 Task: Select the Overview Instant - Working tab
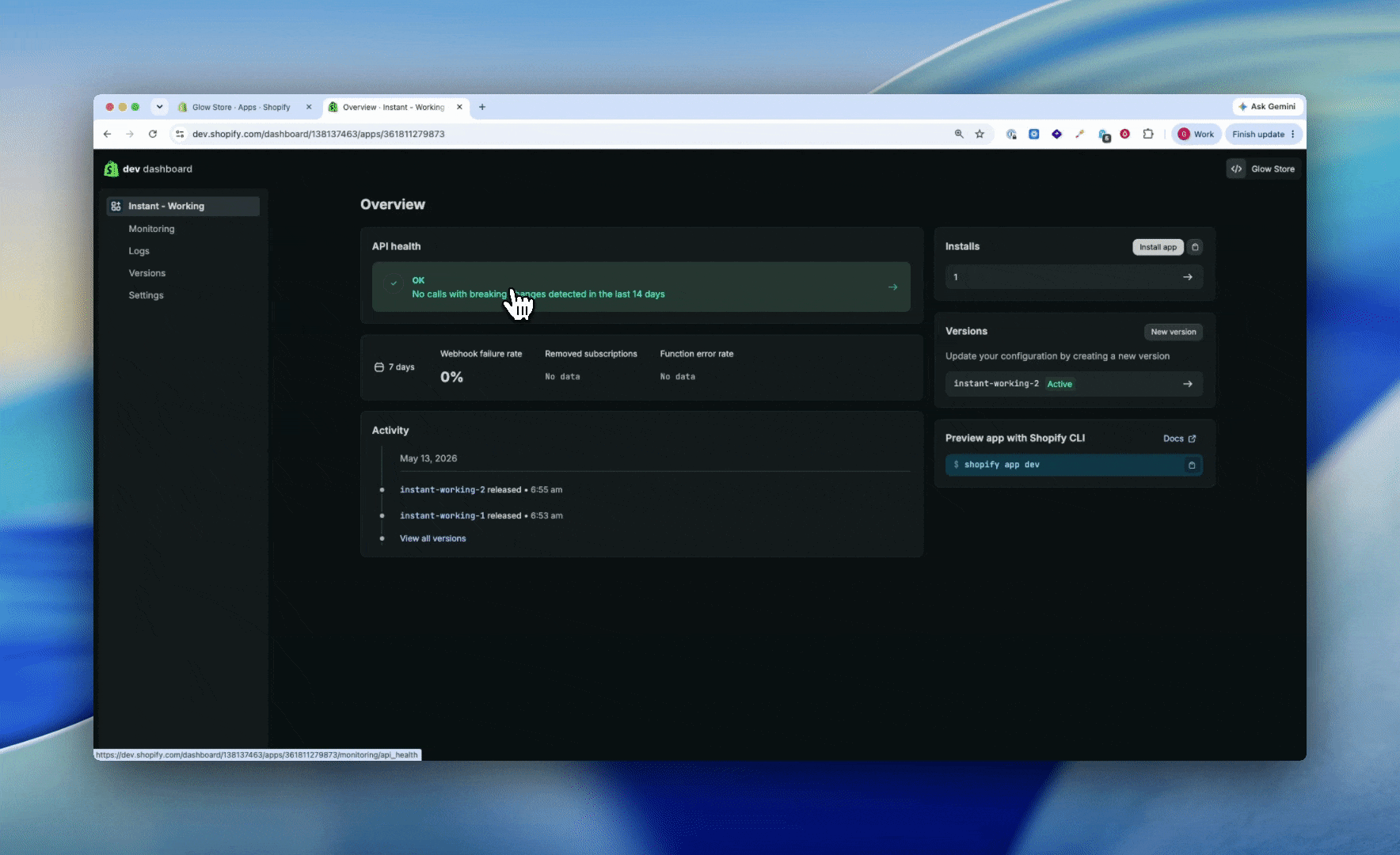coord(394,107)
